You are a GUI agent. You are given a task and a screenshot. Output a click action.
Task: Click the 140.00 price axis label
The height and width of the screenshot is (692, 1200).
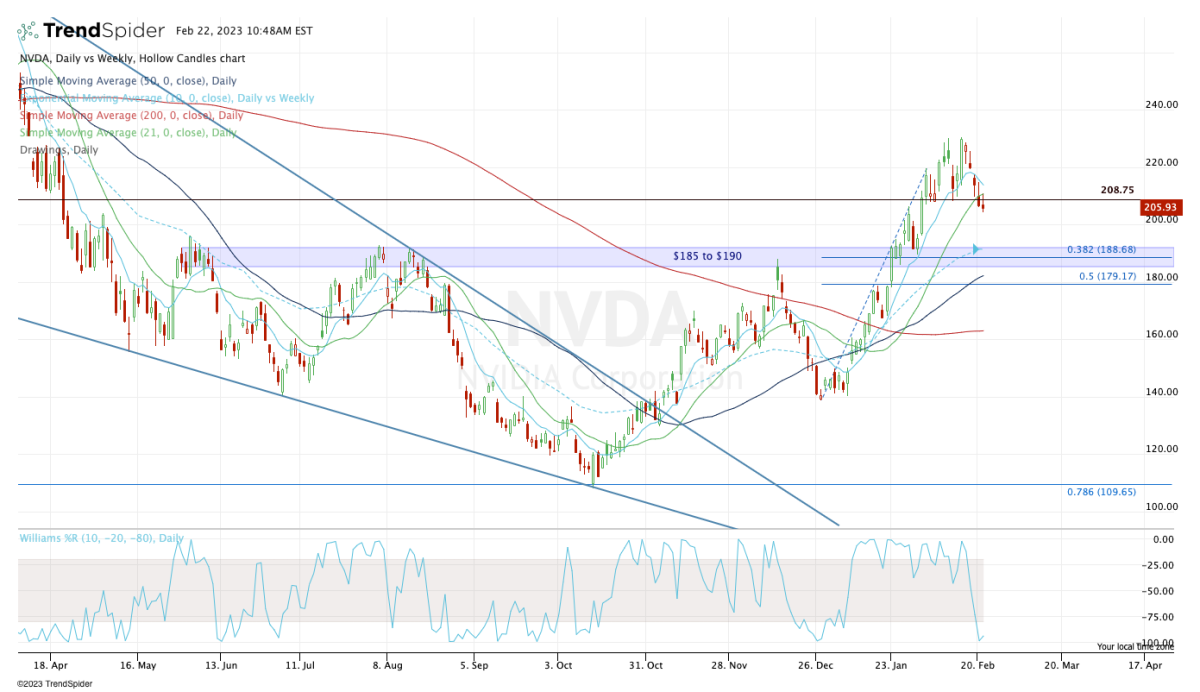1161,392
